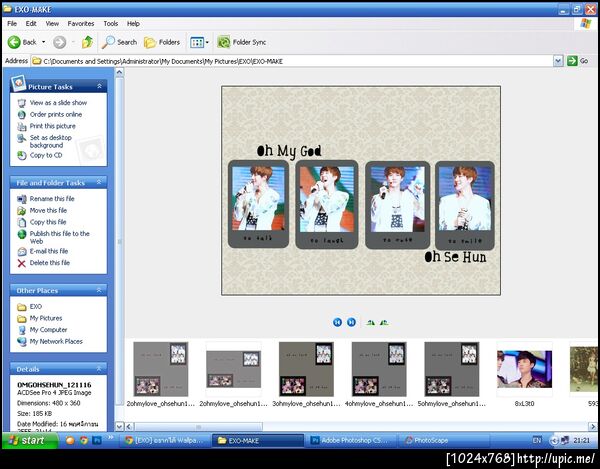Click the large Oh My God preview image
The height and width of the screenshot is (469, 600).
pos(361,191)
